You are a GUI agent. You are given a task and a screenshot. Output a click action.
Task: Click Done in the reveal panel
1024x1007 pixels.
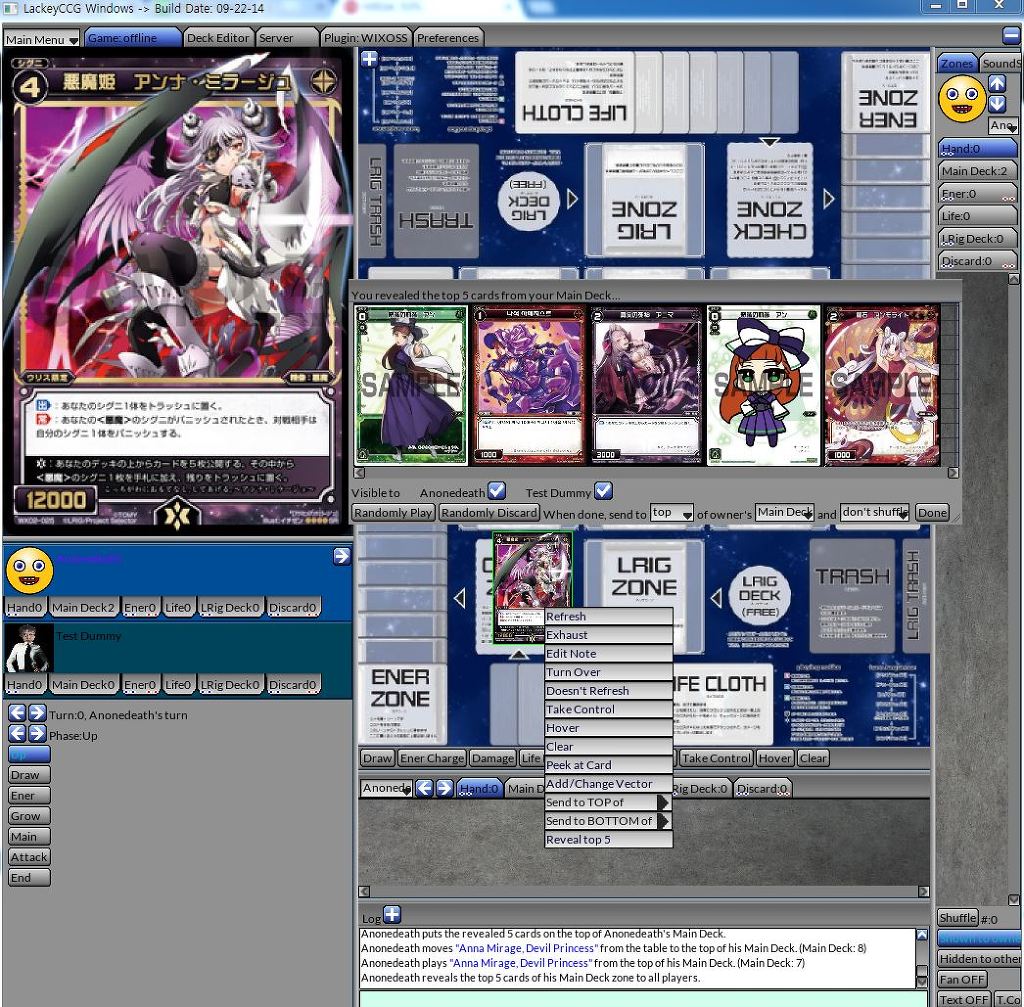click(x=932, y=513)
